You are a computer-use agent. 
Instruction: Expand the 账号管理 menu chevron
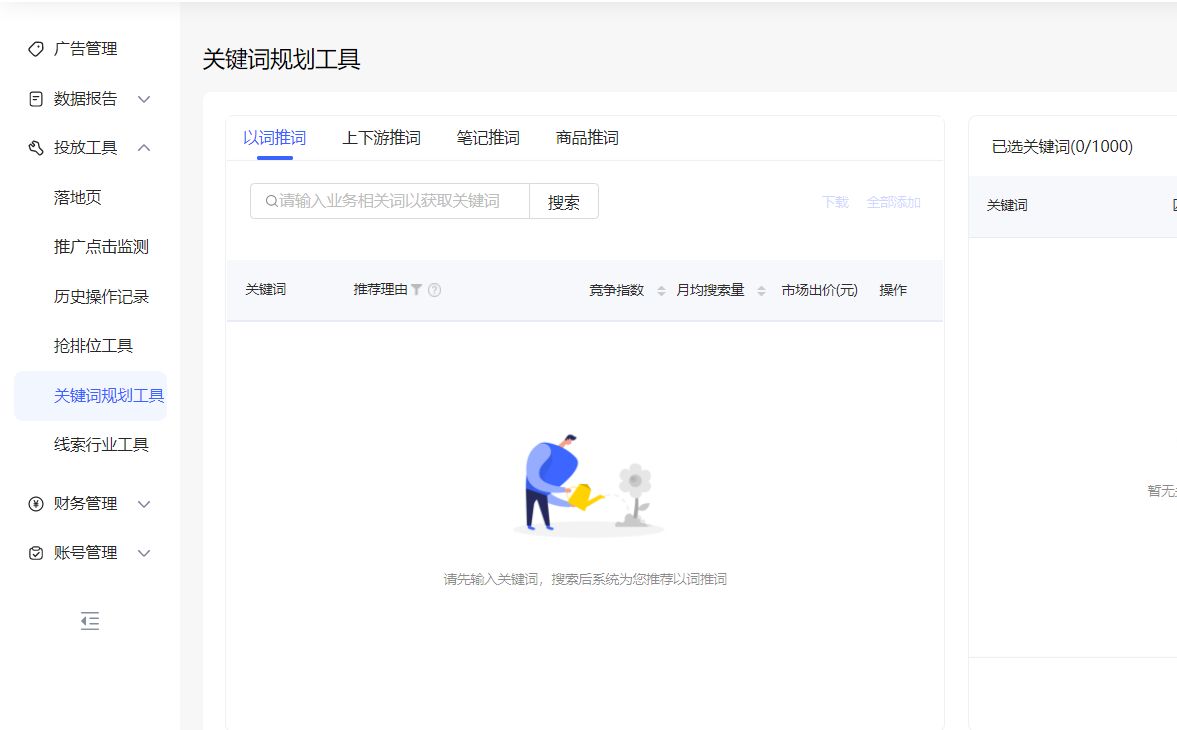pyautogui.click(x=144, y=553)
